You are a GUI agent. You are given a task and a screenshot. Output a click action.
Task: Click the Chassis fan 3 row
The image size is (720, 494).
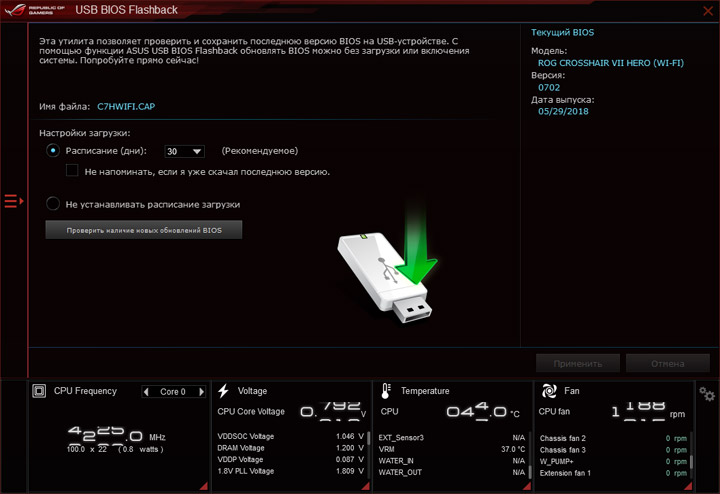click(613, 450)
